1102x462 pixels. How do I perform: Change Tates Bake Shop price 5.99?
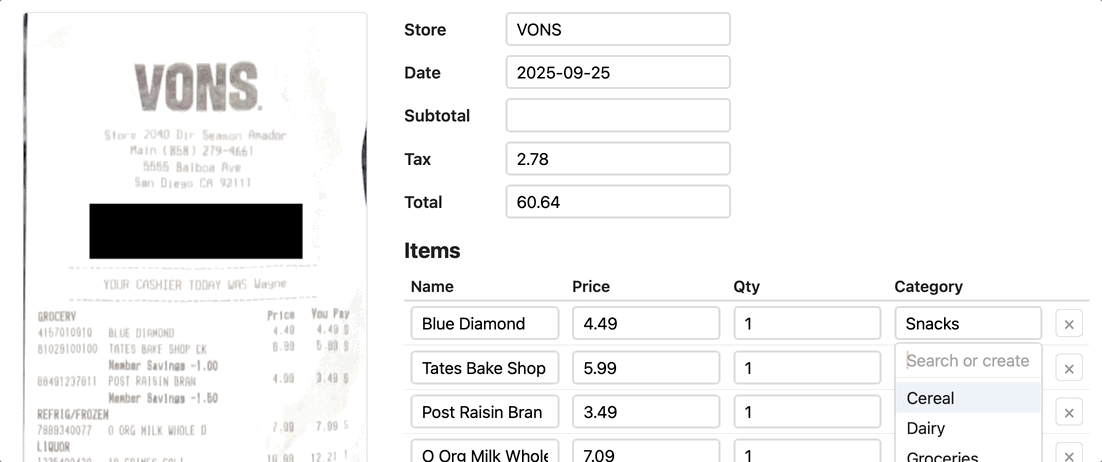(646, 368)
